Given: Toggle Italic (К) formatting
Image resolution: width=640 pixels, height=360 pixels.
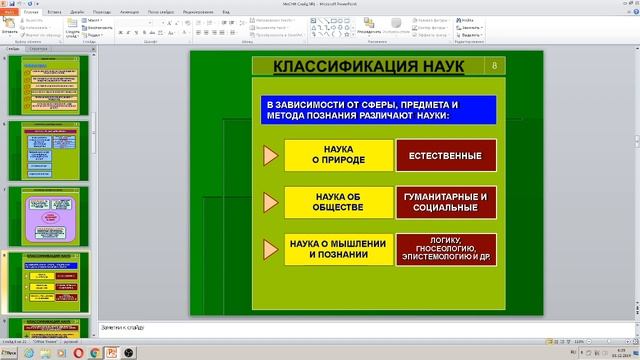Looking at the screenshot, I should (x=128, y=33).
